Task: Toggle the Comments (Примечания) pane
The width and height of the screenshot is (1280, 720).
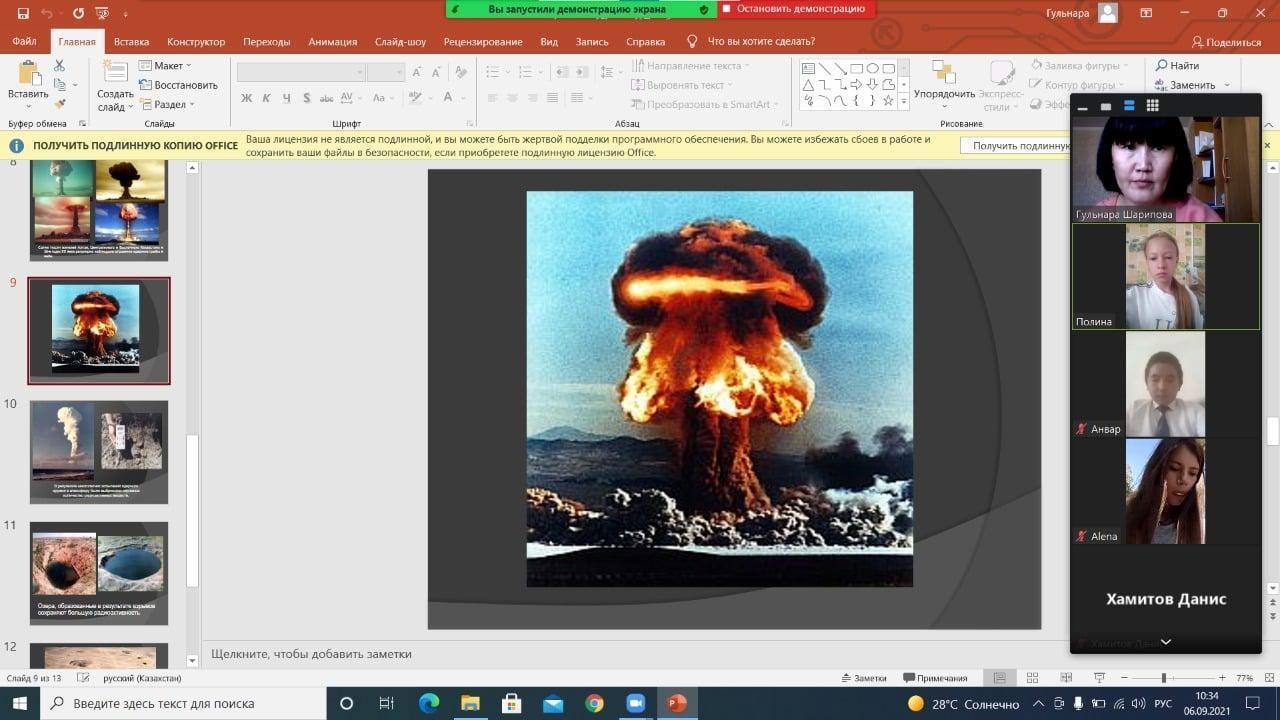Action: click(935, 678)
